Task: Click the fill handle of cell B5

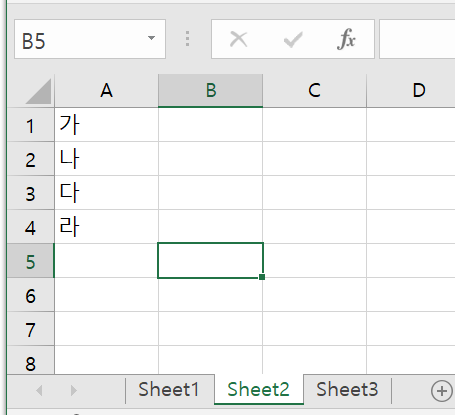Action: tap(262, 277)
